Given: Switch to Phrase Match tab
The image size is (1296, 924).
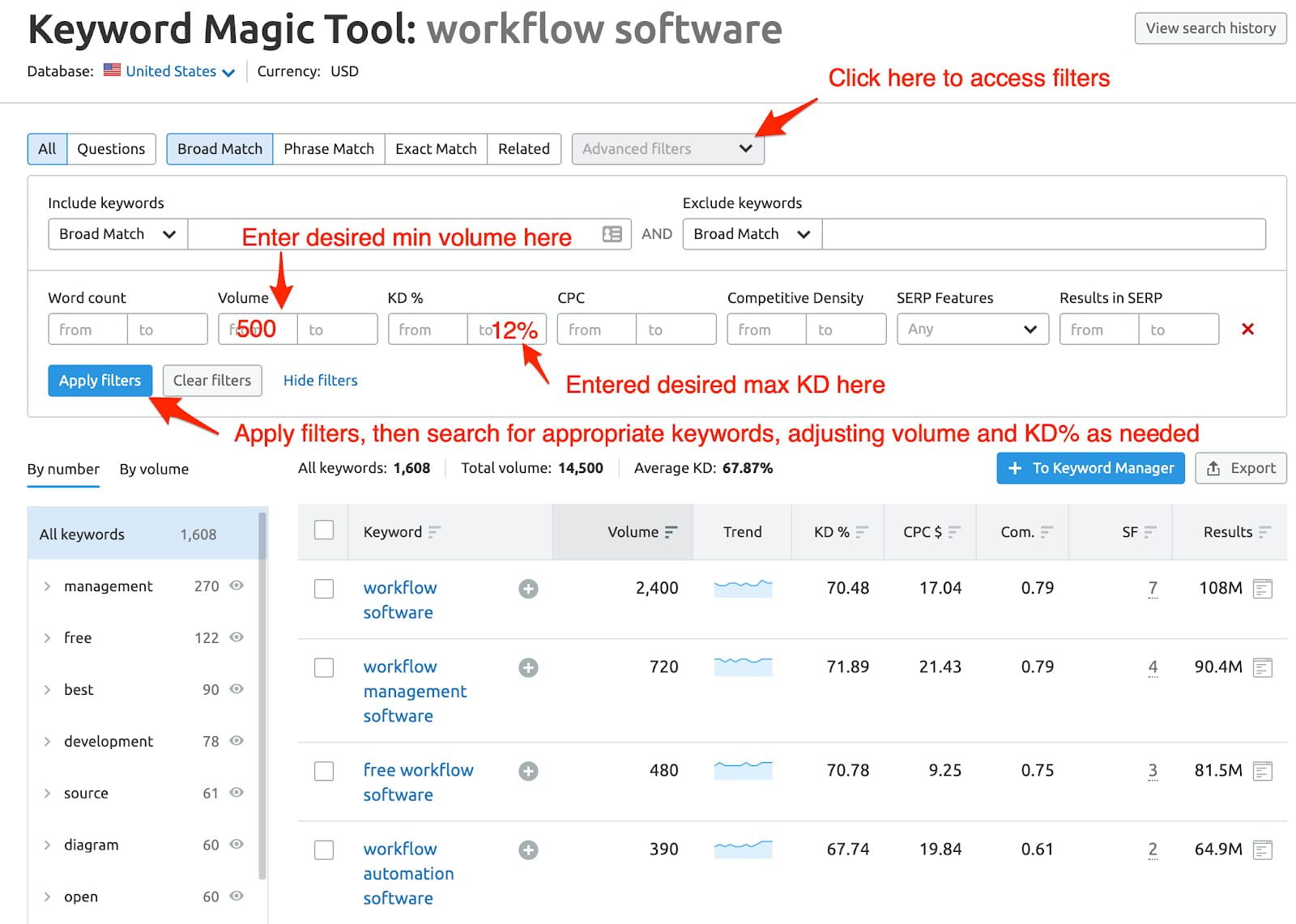Looking at the screenshot, I should pos(329,149).
